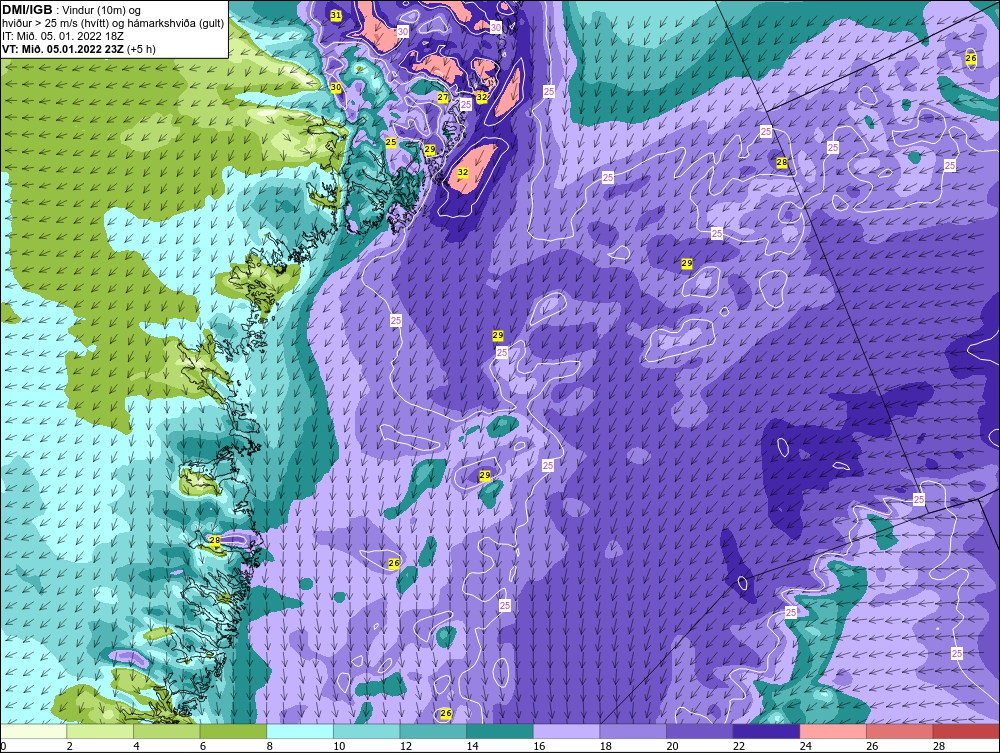Viewport: 1000px width, 753px height.
Task: Select legend tick label 20 on the color scale
Action: [x=672, y=746]
